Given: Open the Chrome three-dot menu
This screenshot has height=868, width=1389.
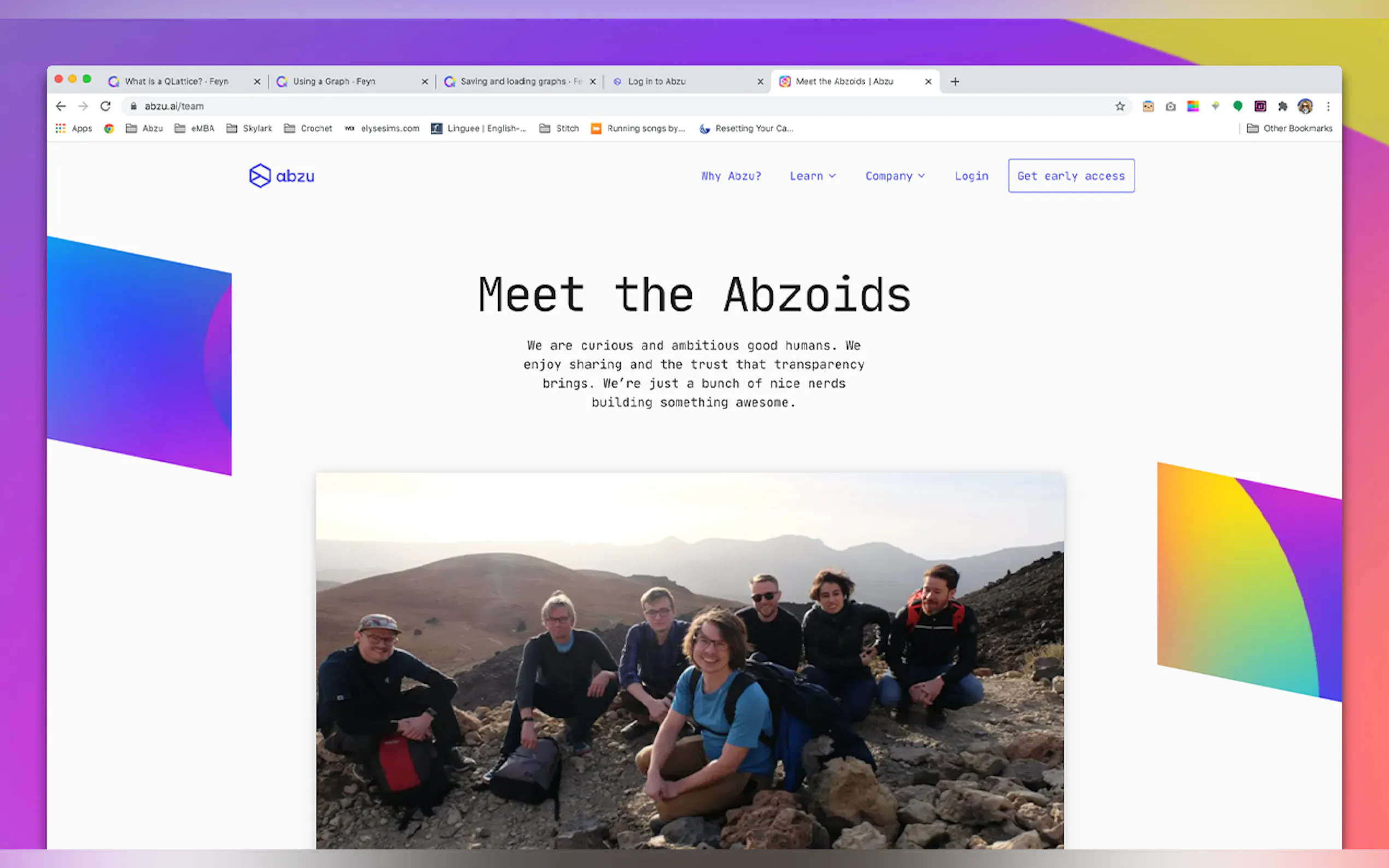Looking at the screenshot, I should [1328, 106].
